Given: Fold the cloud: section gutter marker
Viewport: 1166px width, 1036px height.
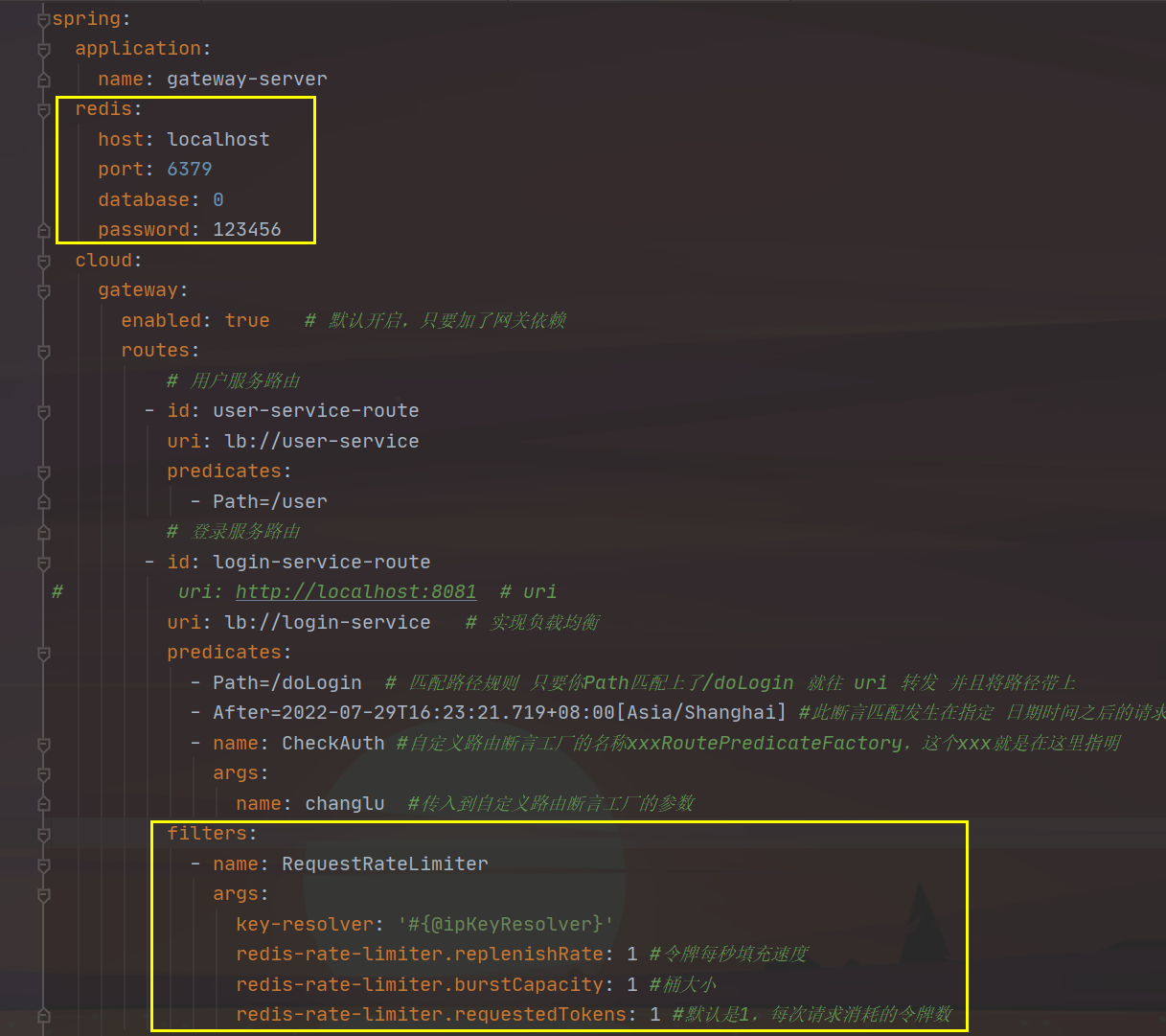Looking at the screenshot, I should pyautogui.click(x=43, y=261).
